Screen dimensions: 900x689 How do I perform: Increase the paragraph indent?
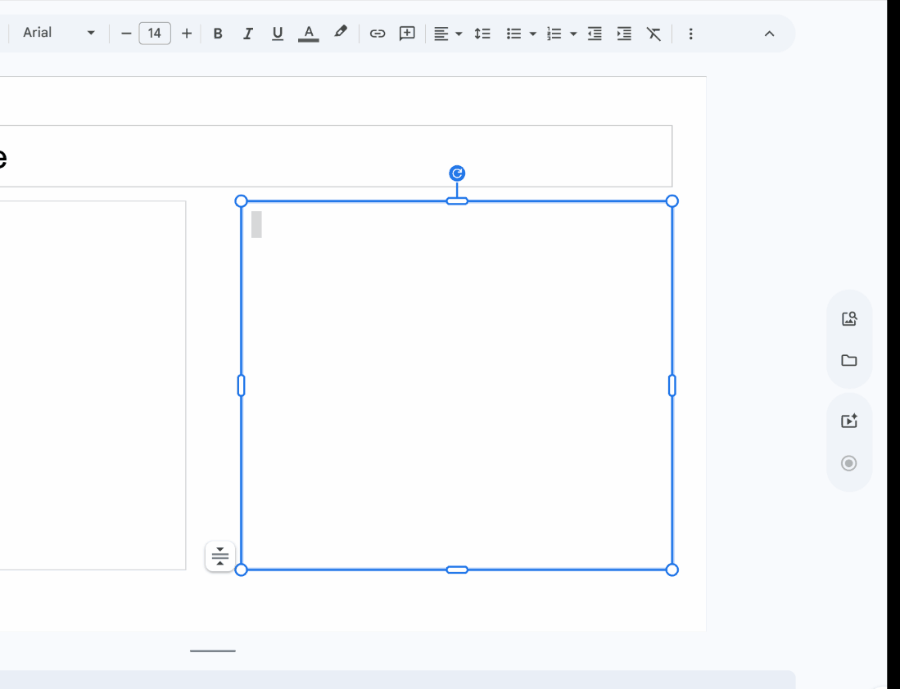(624, 34)
